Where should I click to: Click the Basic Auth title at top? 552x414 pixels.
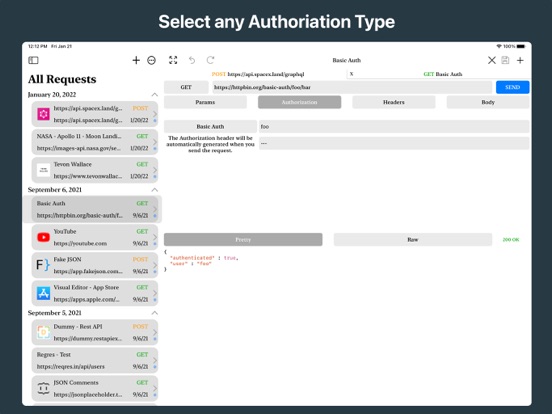pyautogui.click(x=346, y=60)
